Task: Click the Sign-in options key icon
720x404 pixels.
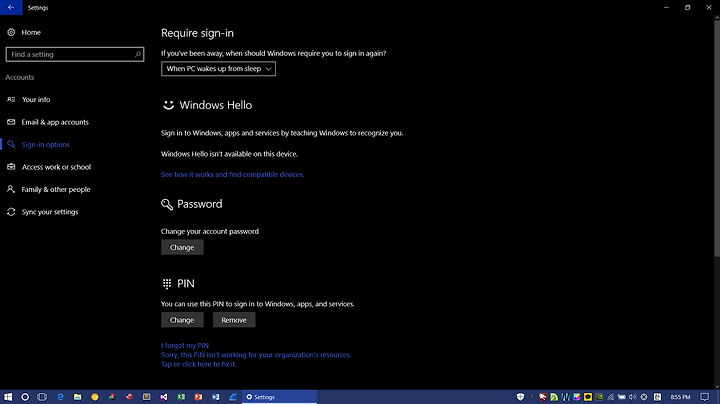Action: pyautogui.click(x=11, y=144)
